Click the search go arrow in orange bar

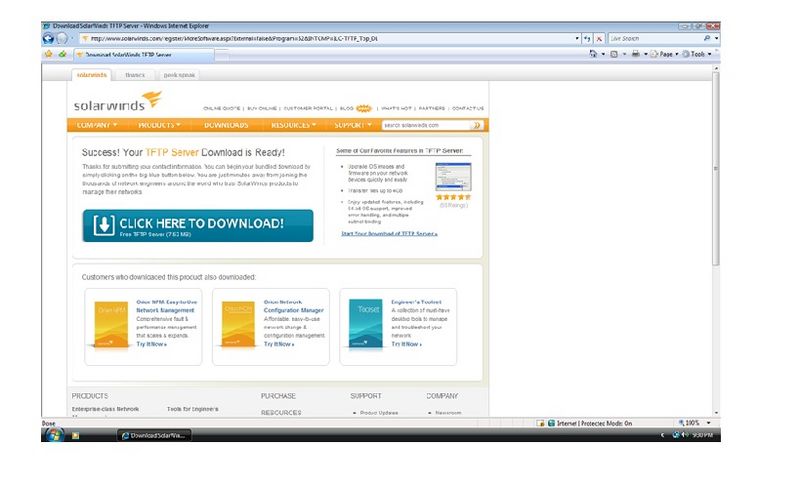tap(477, 125)
